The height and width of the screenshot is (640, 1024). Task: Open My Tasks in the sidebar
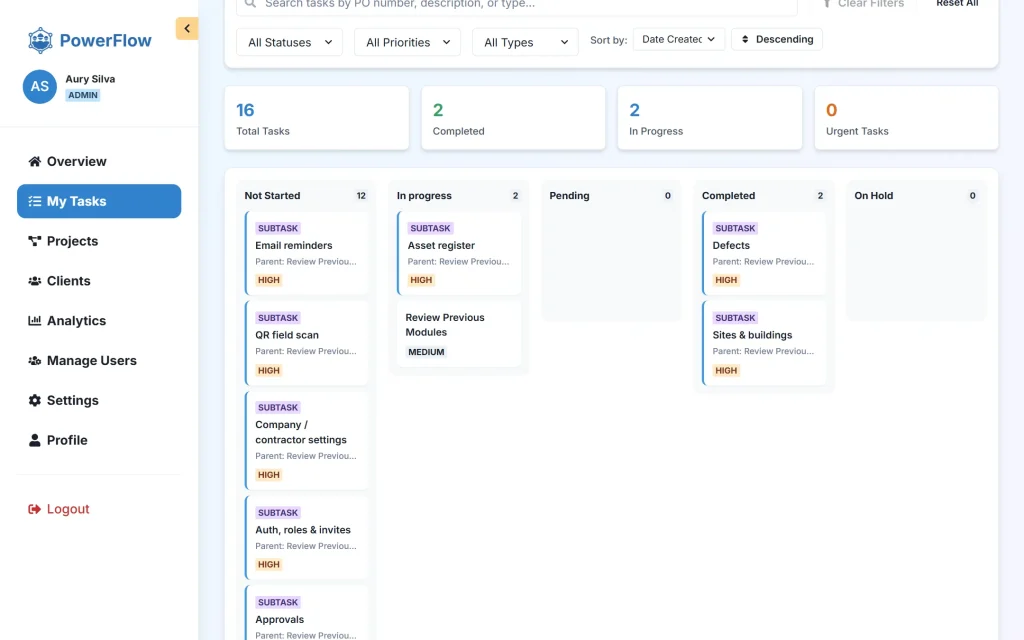click(x=99, y=201)
